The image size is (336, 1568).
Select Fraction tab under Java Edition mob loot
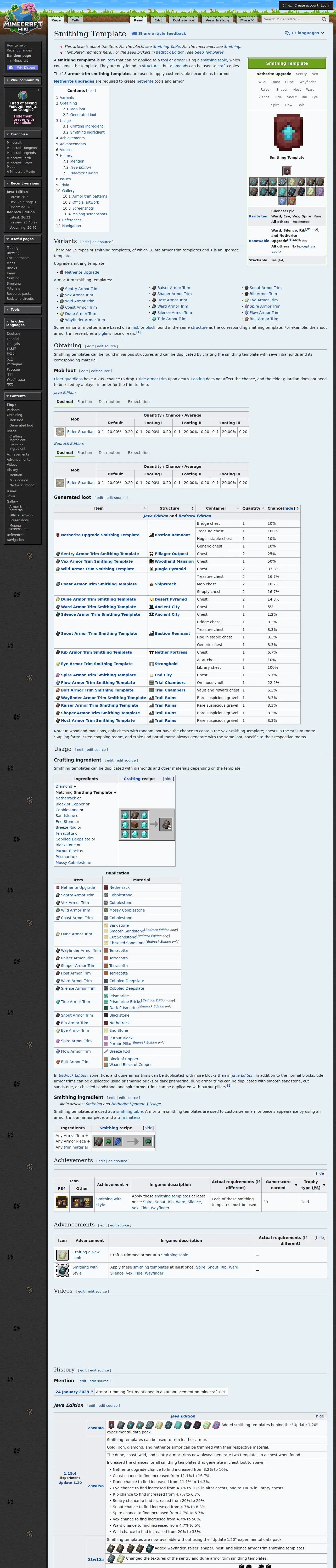[x=85, y=402]
